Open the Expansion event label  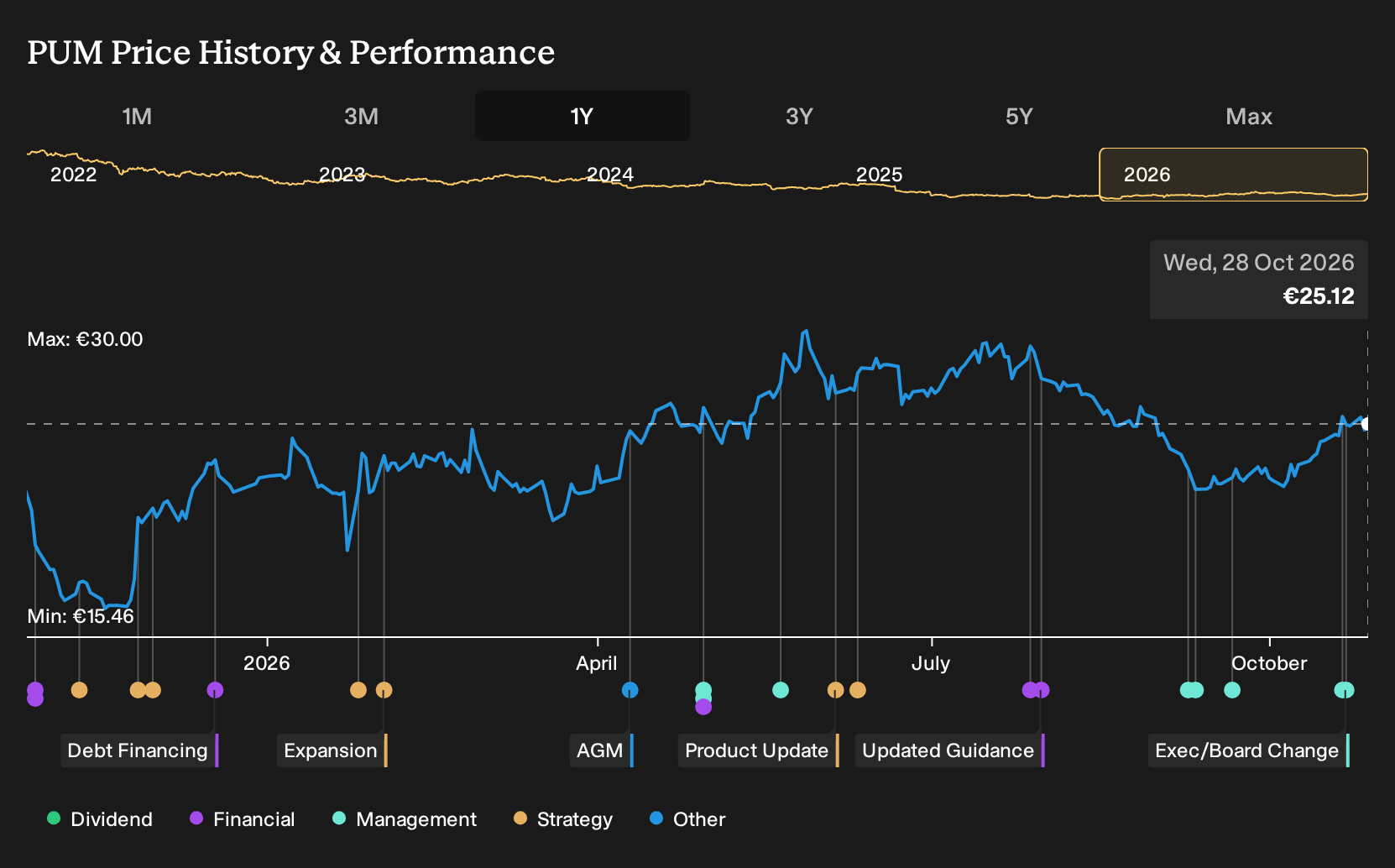pos(331,750)
